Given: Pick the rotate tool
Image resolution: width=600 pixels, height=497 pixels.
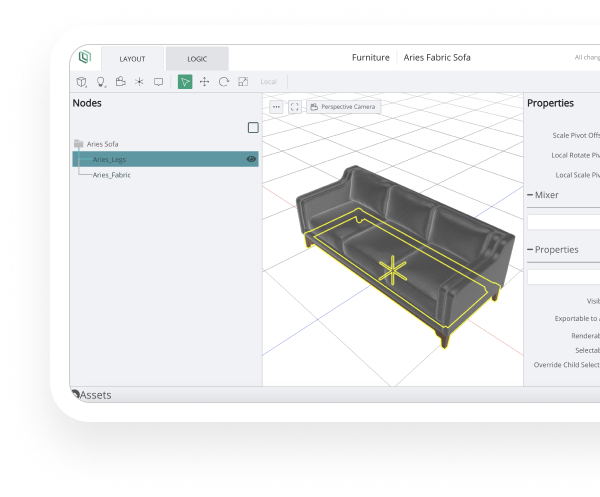Looking at the screenshot, I should coord(223,82).
